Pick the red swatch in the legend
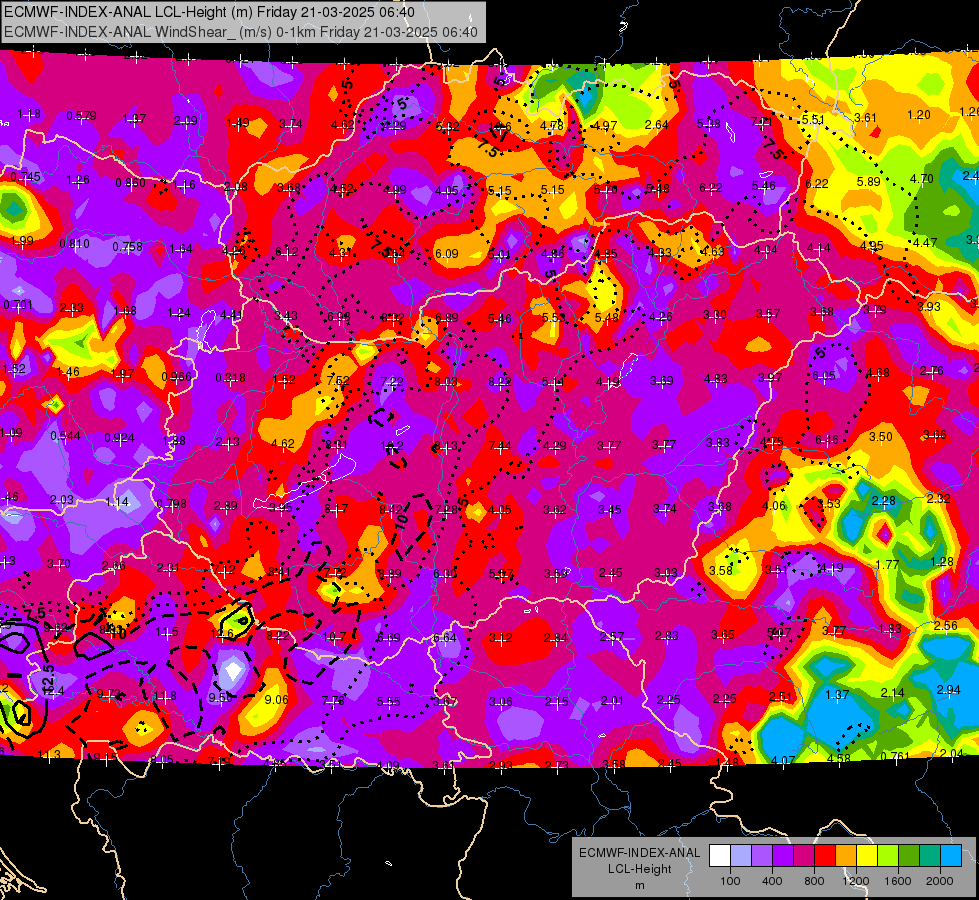The height and width of the screenshot is (900, 979). click(825, 856)
